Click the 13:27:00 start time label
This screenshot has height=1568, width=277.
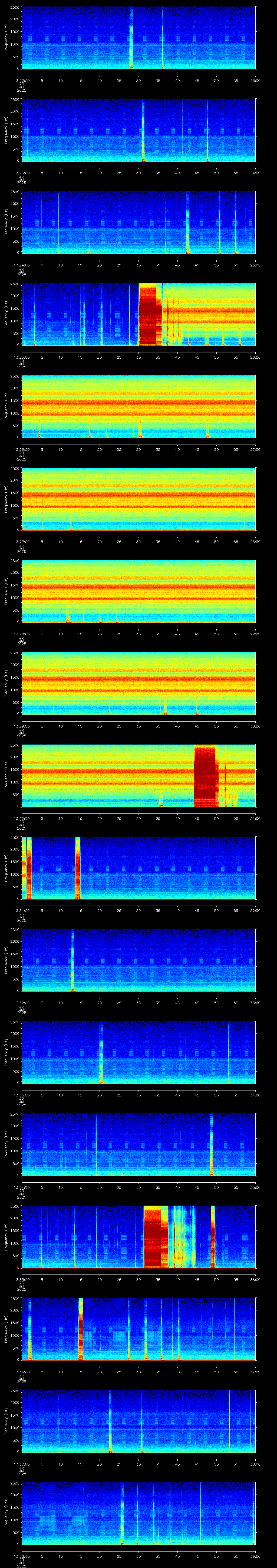click(x=22, y=542)
